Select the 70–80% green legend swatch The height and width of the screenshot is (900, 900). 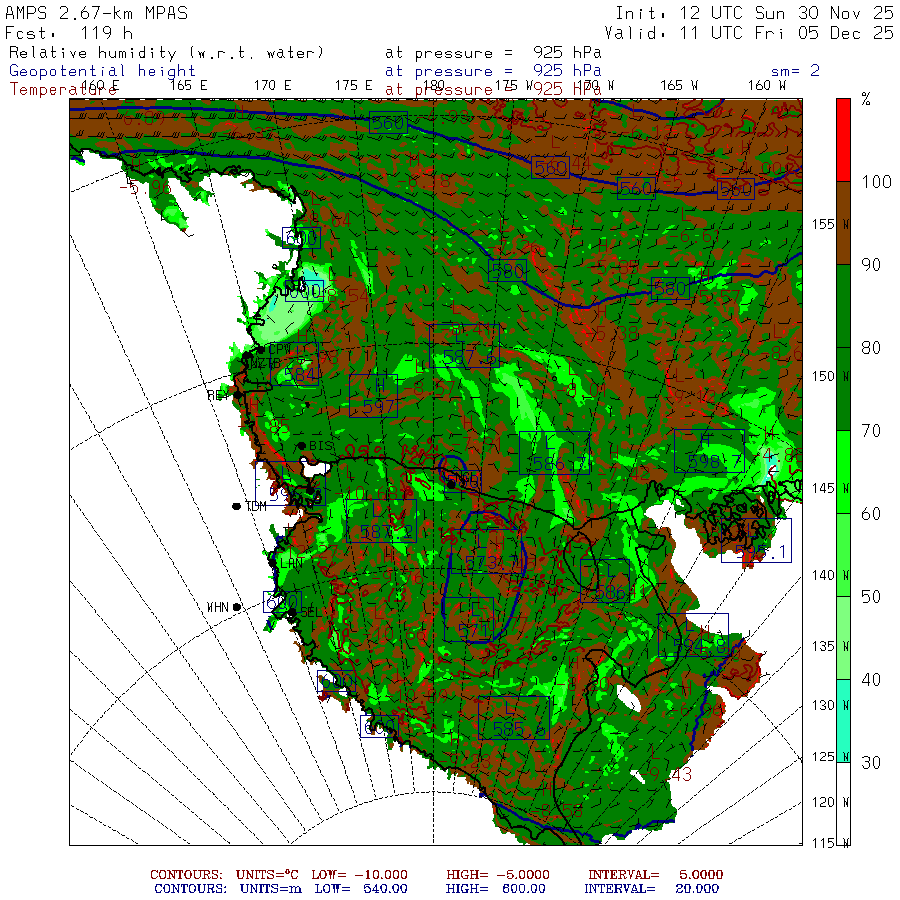tap(843, 389)
